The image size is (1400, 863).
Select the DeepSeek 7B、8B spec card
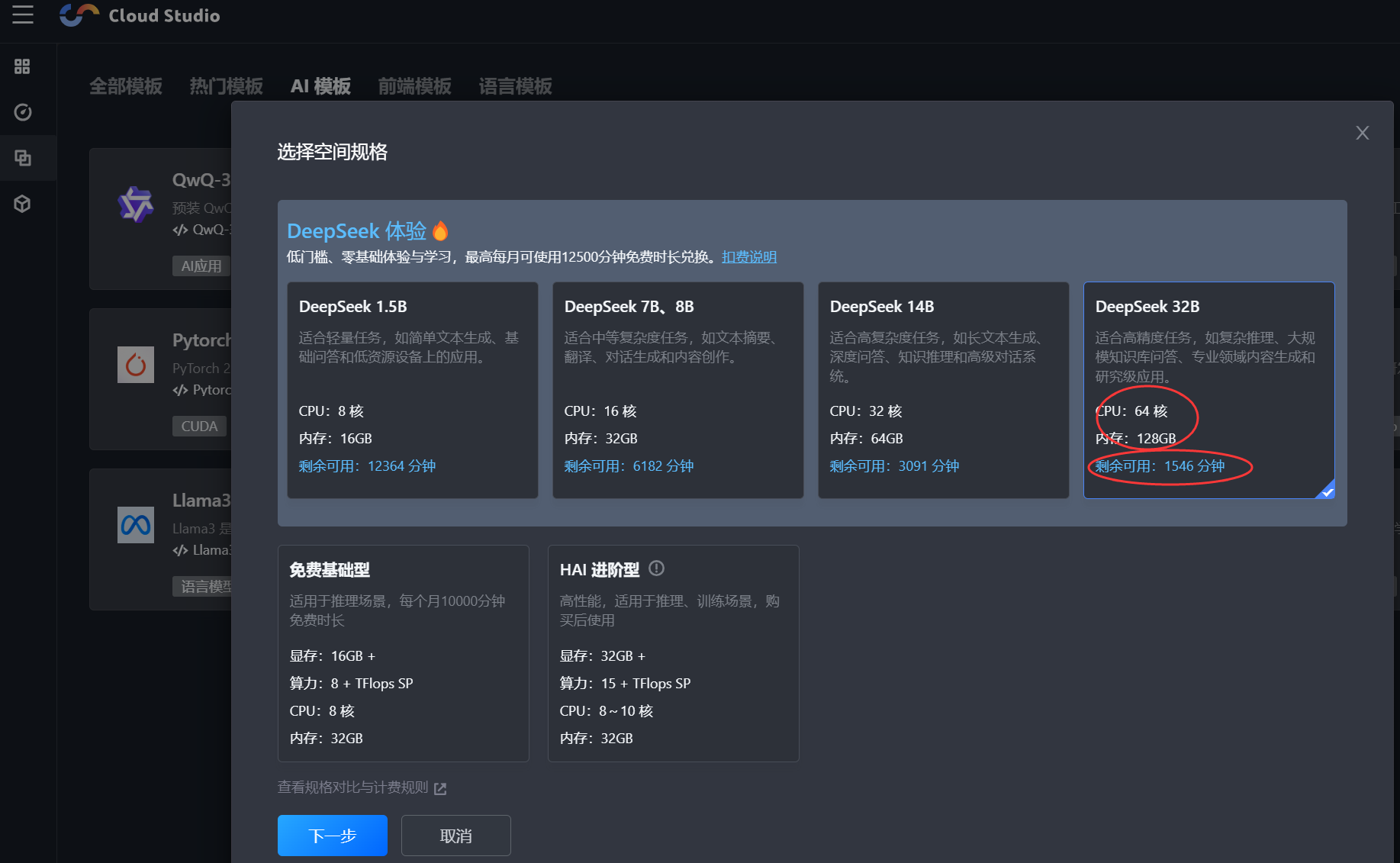(x=677, y=390)
